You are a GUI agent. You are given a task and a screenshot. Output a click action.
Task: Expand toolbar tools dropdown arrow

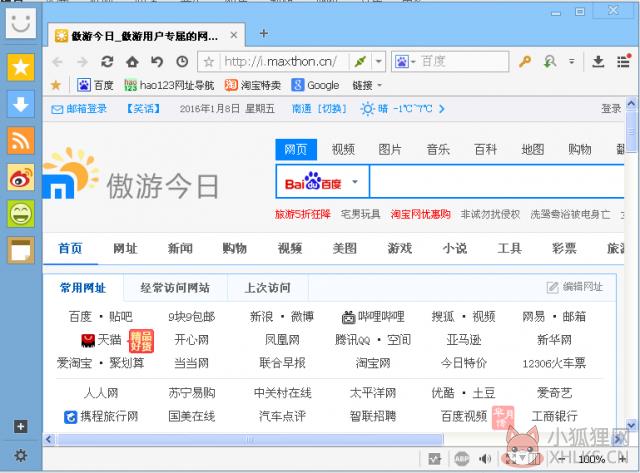[x=572, y=62]
